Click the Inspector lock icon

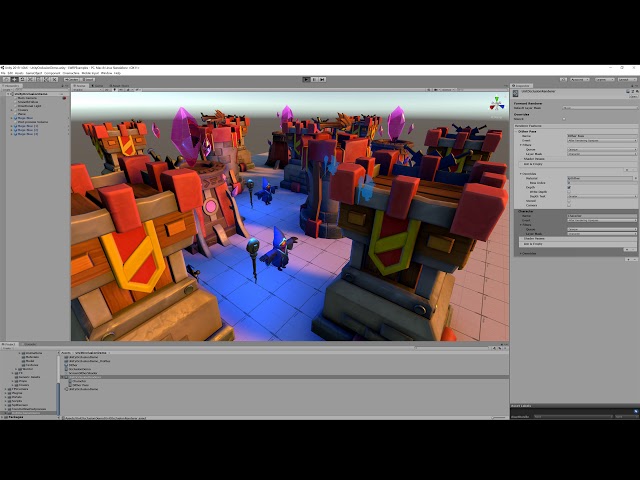(x=632, y=86)
